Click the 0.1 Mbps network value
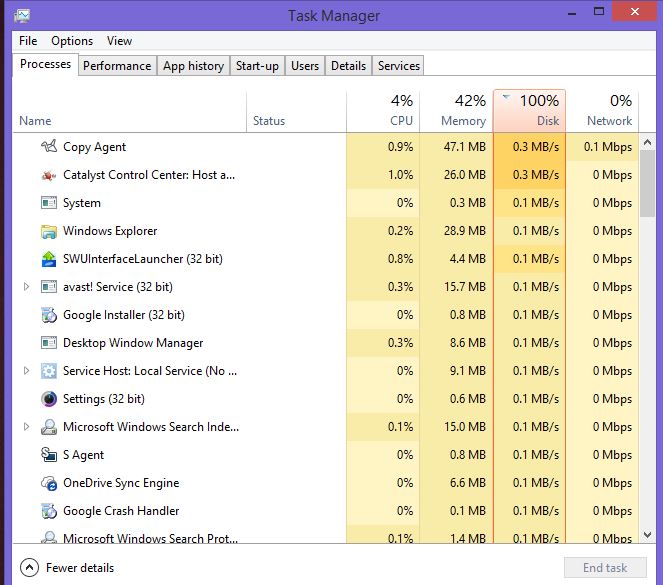Image resolution: width=663 pixels, height=585 pixels. pyautogui.click(x=608, y=147)
